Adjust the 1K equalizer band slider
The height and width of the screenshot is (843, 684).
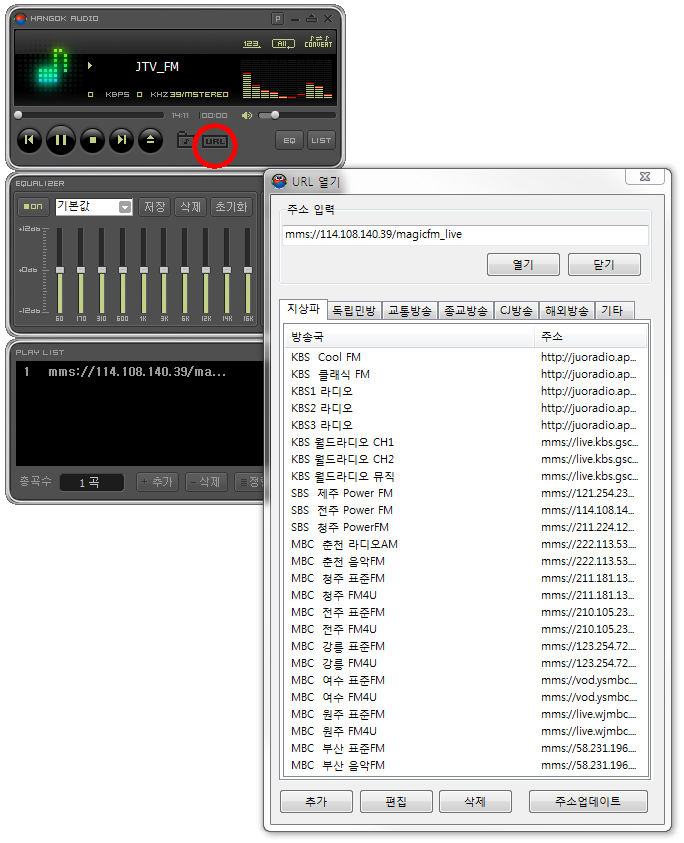tap(144, 270)
